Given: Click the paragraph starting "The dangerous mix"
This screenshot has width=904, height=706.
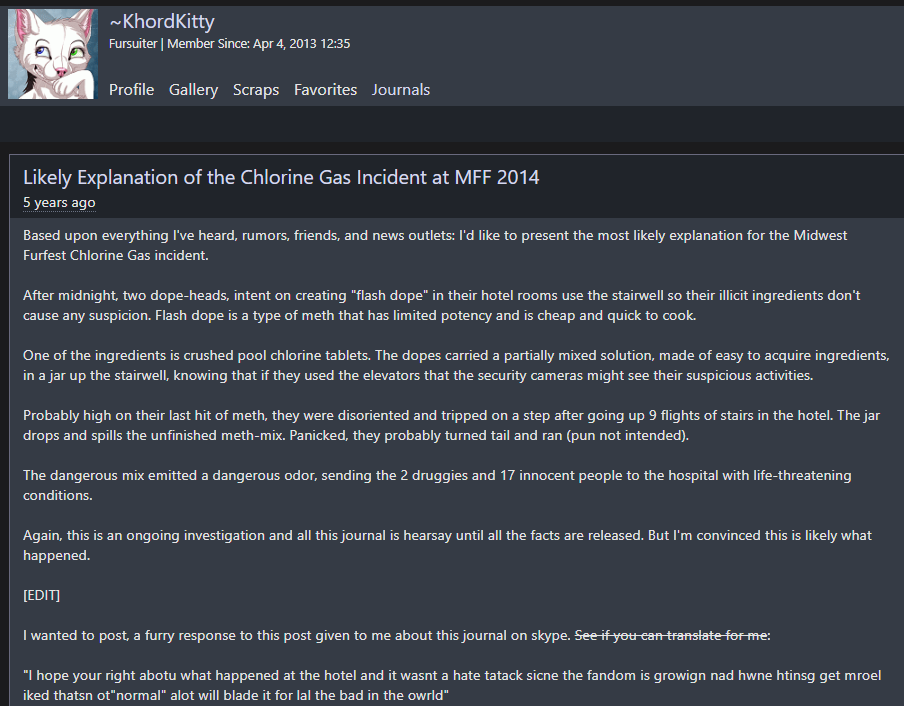Looking at the screenshot, I should (437, 485).
